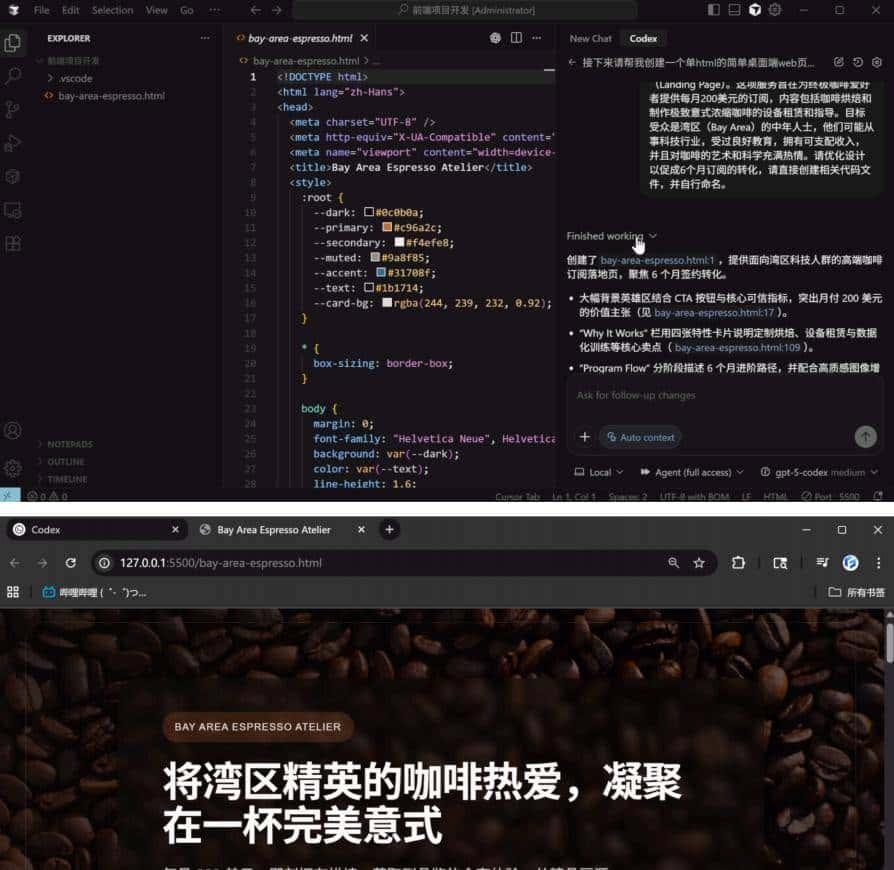
Task: Select the File menu
Action: [x=41, y=9]
